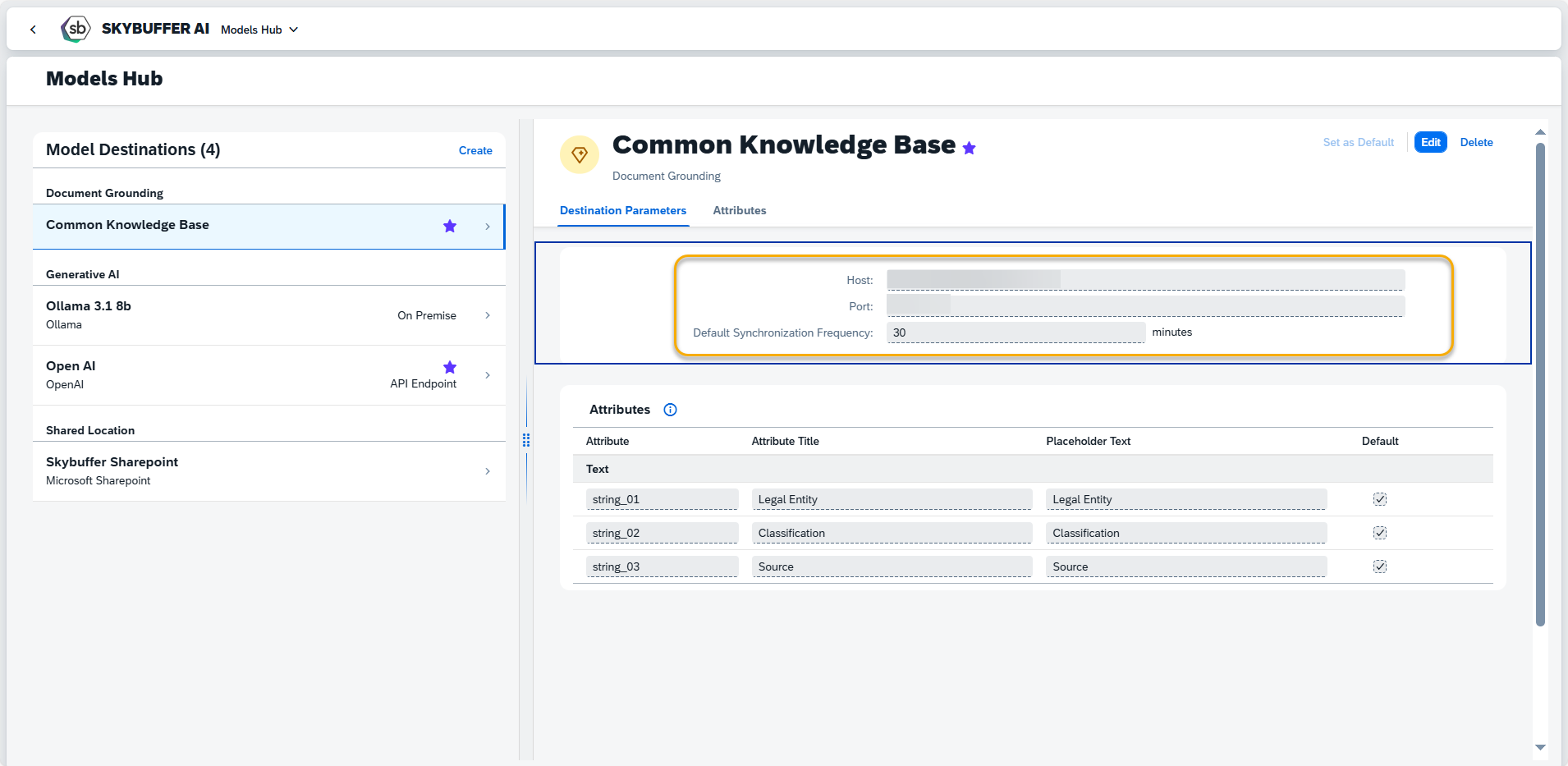The height and width of the screenshot is (766, 1568).
Task: Click the scrollbar down arrow
Action: [x=1540, y=747]
